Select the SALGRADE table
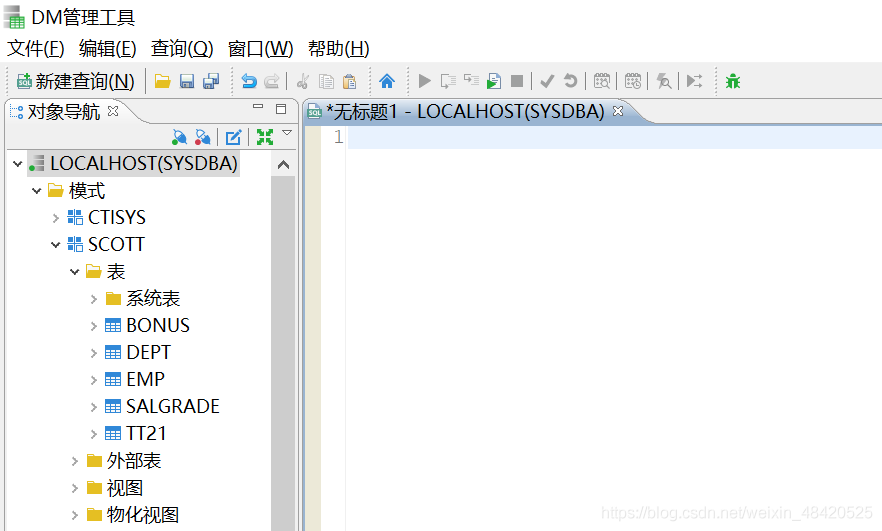This screenshot has height=531, width=882. pyautogui.click(x=163, y=407)
